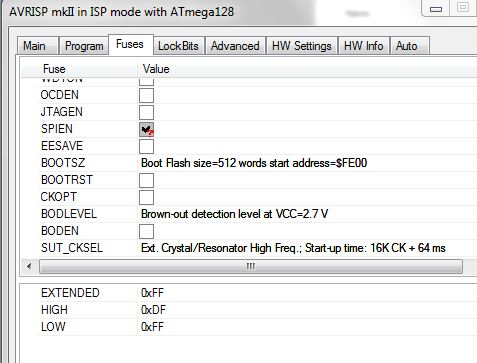Image resolution: width=477 pixels, height=363 pixels.
Task: Enable the BOOTRST fuse checkbox
Action: click(x=146, y=180)
